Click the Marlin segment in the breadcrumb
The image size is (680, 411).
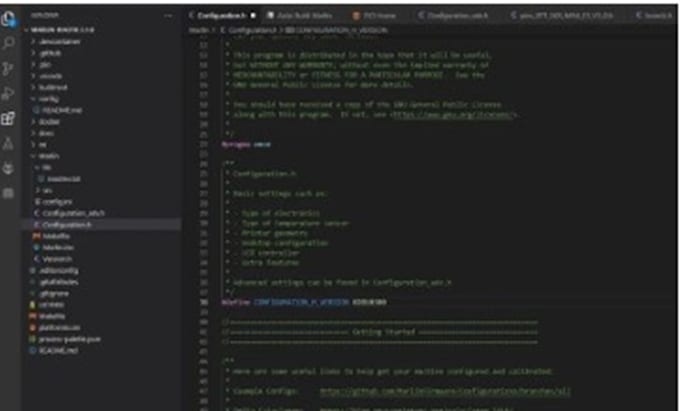tap(199, 30)
